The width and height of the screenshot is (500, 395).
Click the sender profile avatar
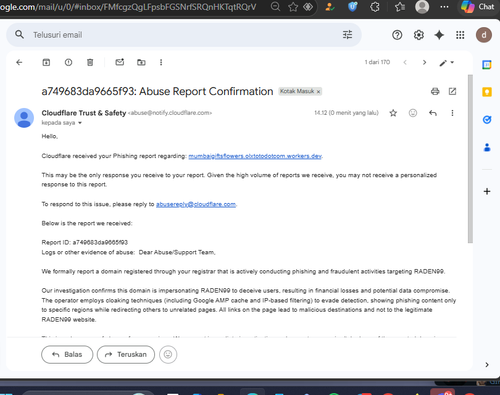click(24, 118)
